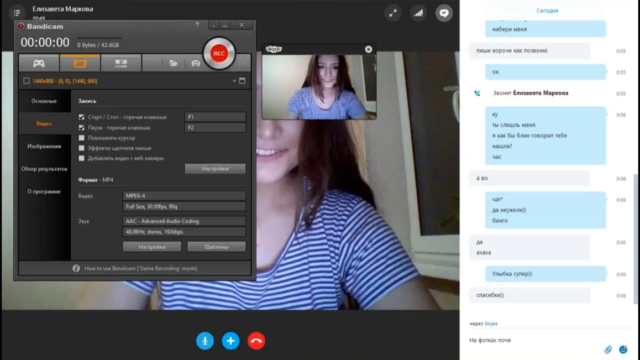This screenshot has height=360, width=640.
Task: End the Skype call with the red button
Action: (256, 341)
